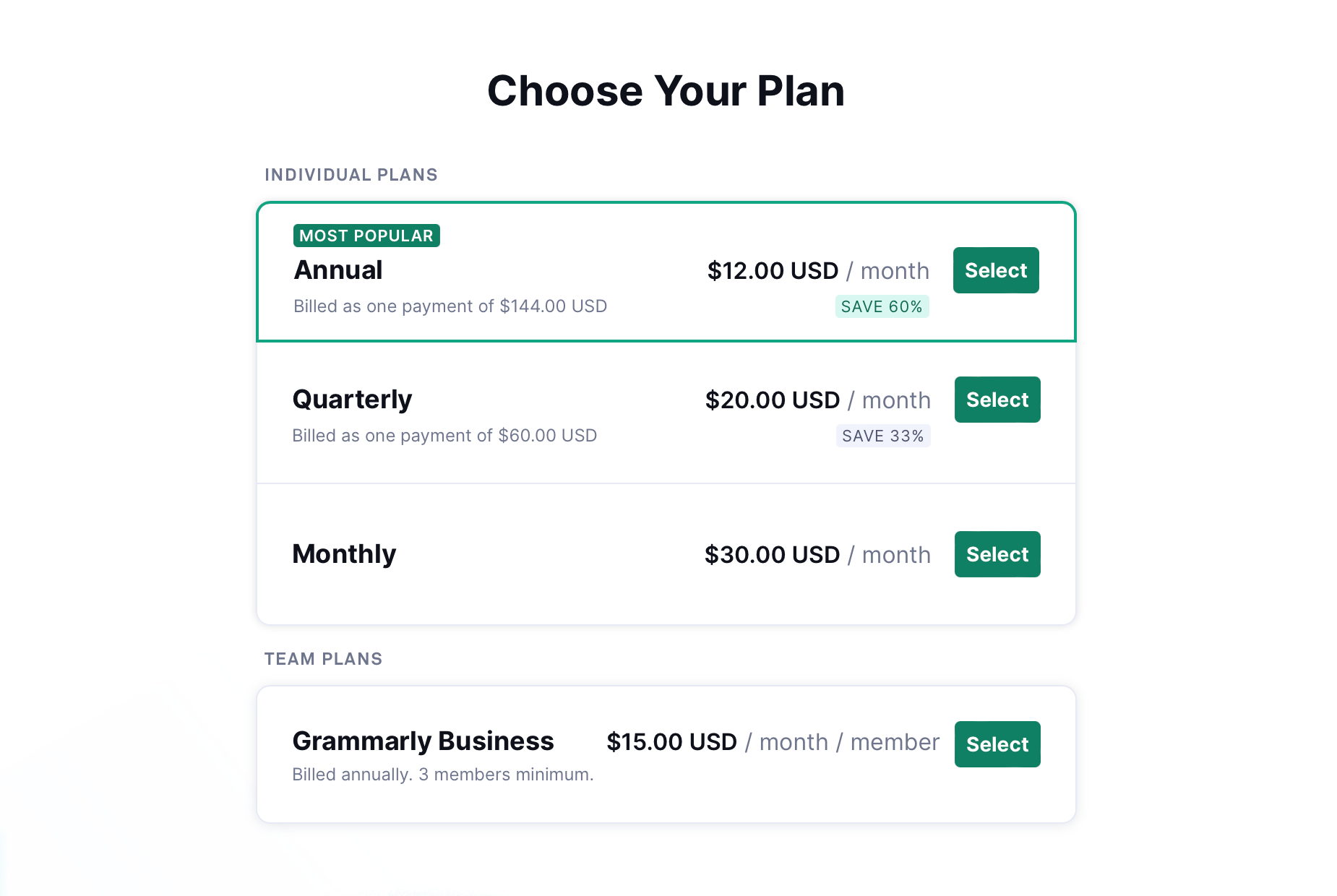Viewport: 1337px width, 896px height.
Task: Choose the Quarterly plan Select button
Action: coord(997,400)
